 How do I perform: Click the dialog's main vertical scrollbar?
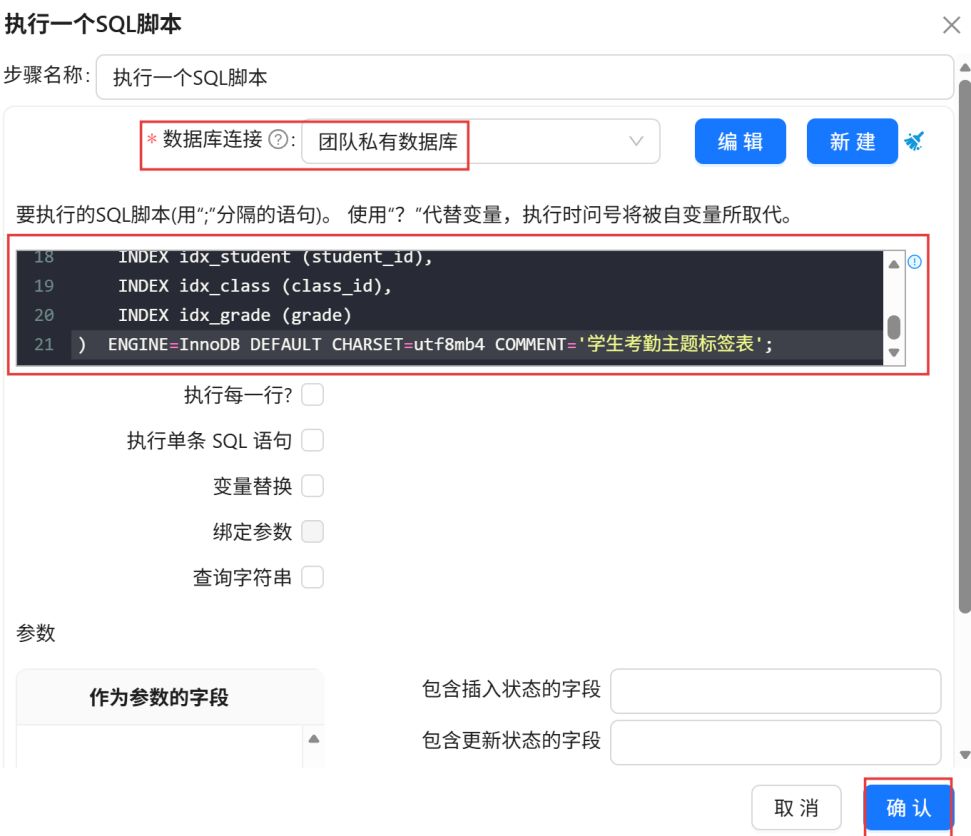click(x=964, y=347)
